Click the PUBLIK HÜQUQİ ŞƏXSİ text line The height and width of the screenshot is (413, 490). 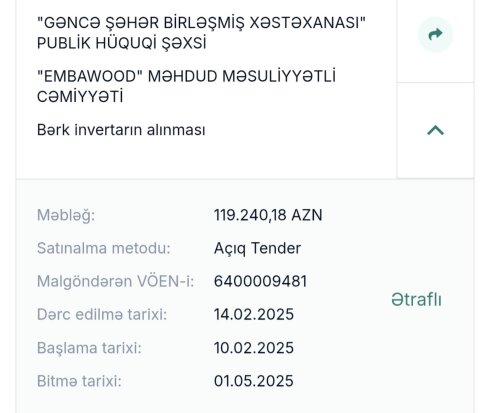(122, 43)
